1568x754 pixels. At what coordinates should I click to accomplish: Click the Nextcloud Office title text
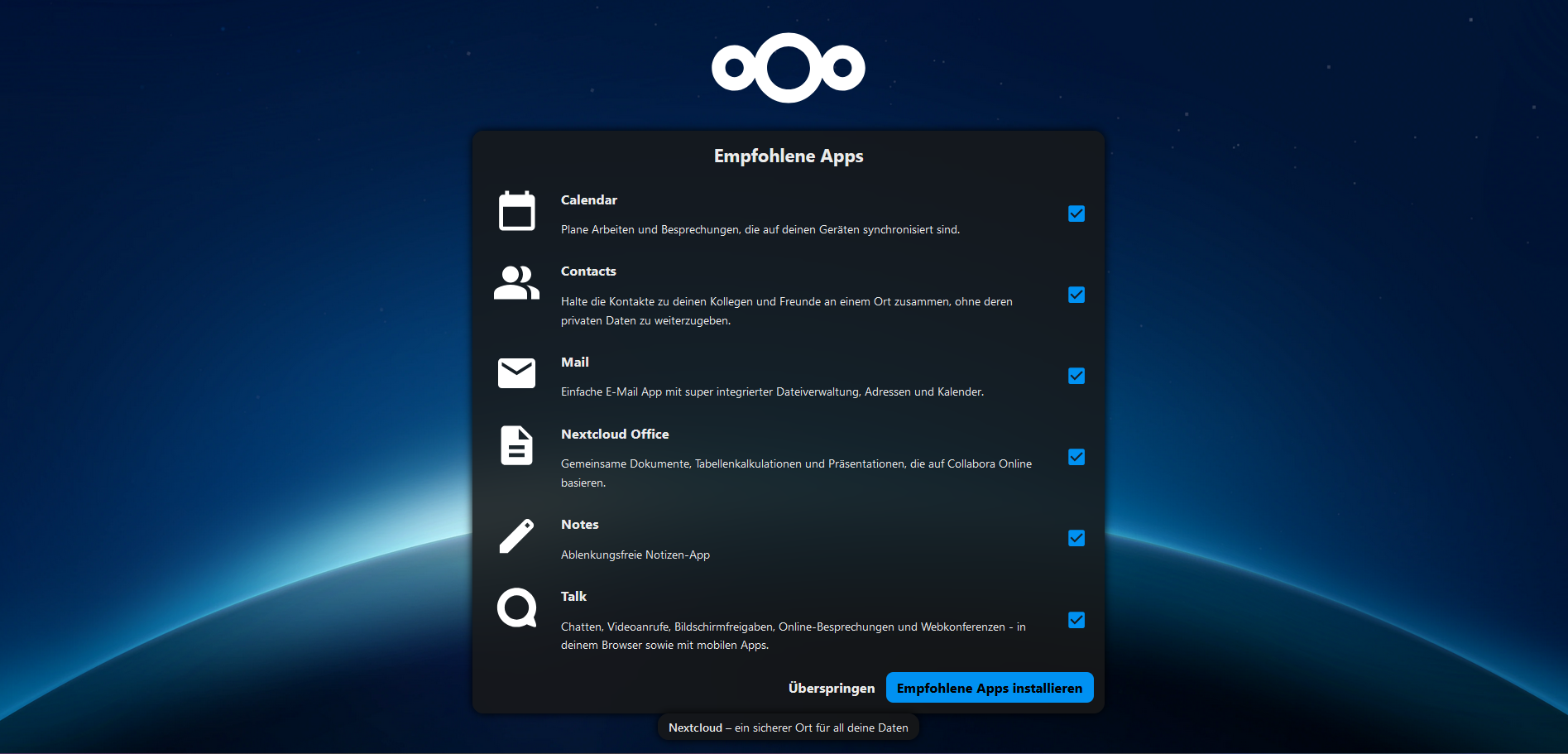615,435
